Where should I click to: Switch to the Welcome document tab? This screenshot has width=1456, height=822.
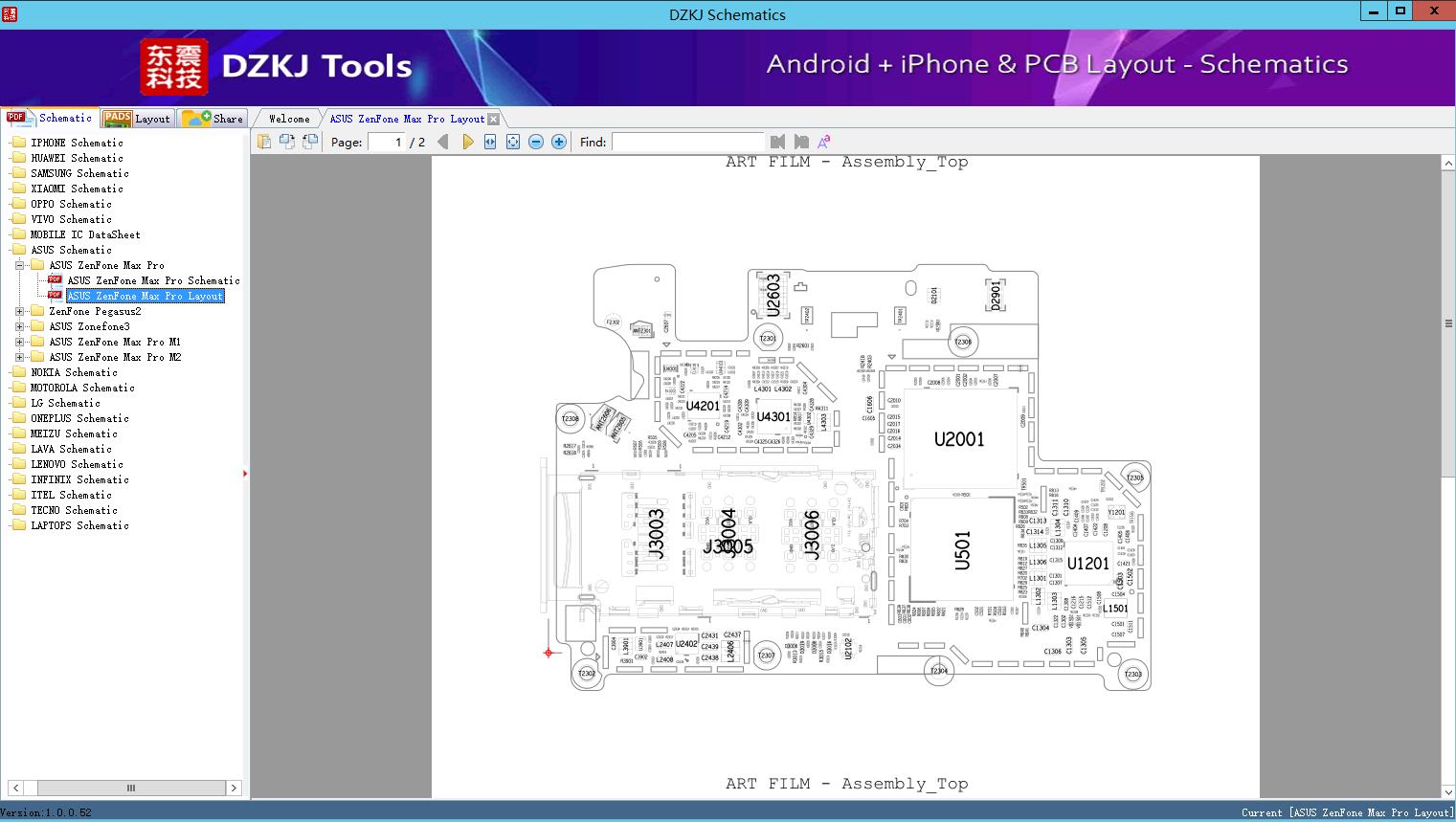tap(289, 119)
